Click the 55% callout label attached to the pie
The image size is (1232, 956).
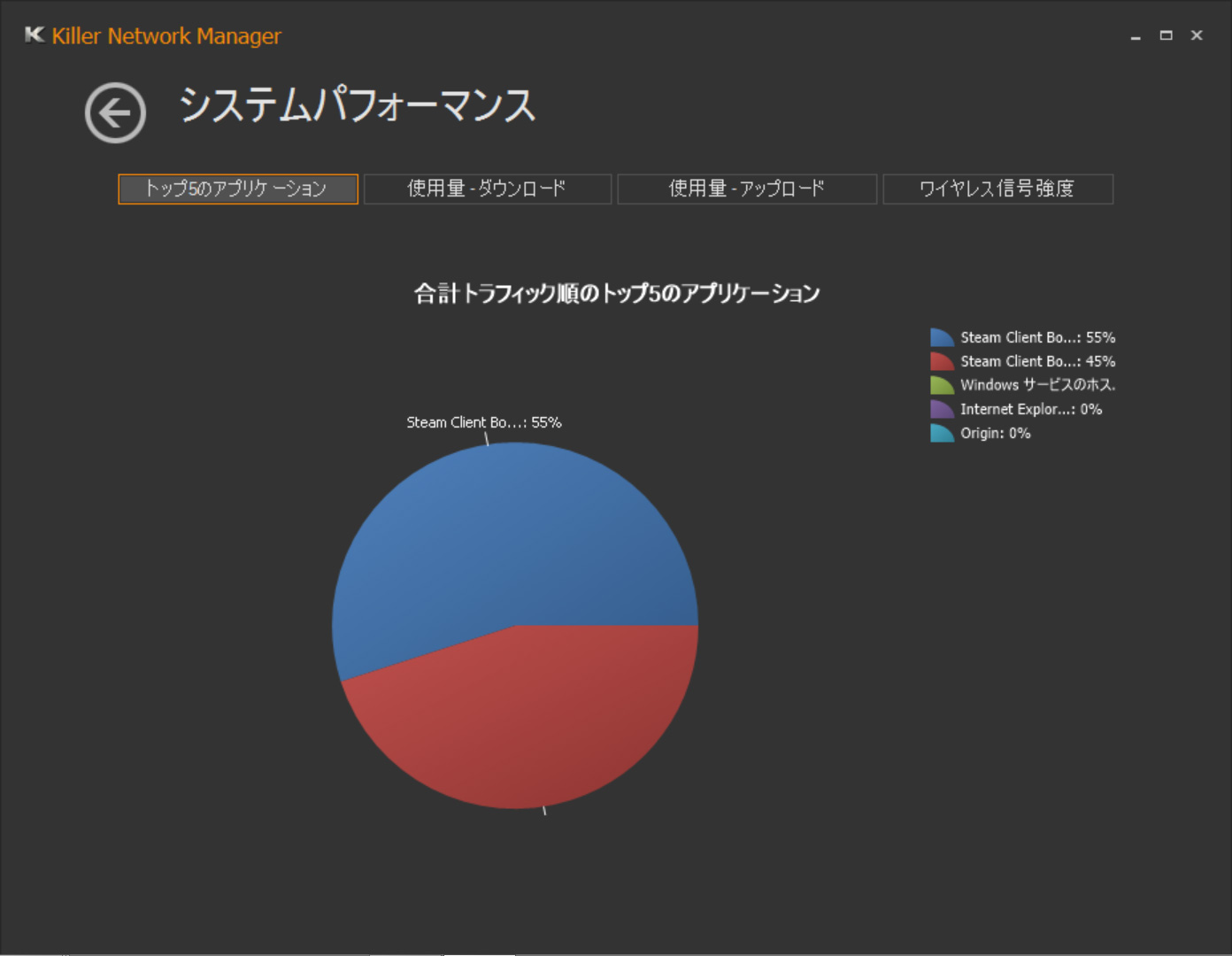tap(484, 422)
